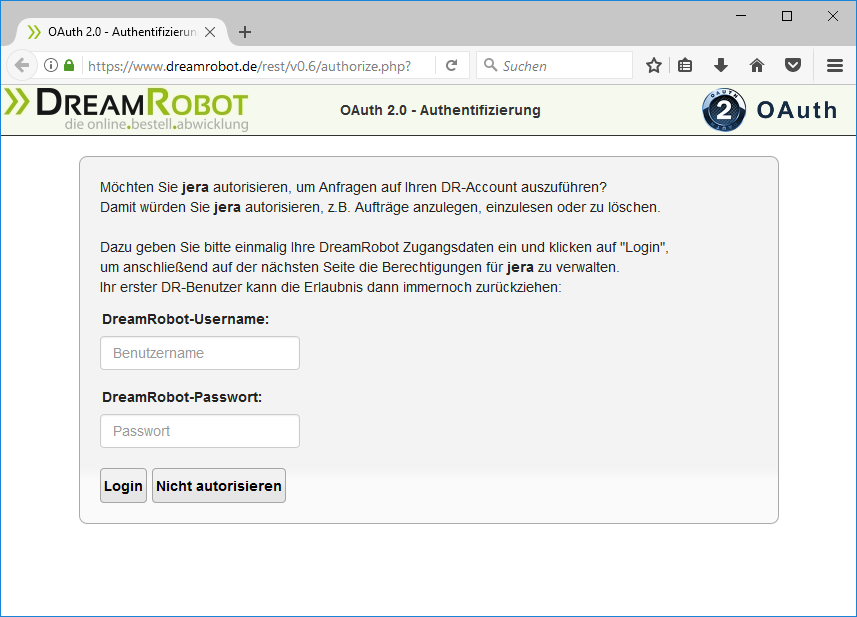
Task: Close the OAuth 2.0 browser tab
Action: tap(210, 32)
